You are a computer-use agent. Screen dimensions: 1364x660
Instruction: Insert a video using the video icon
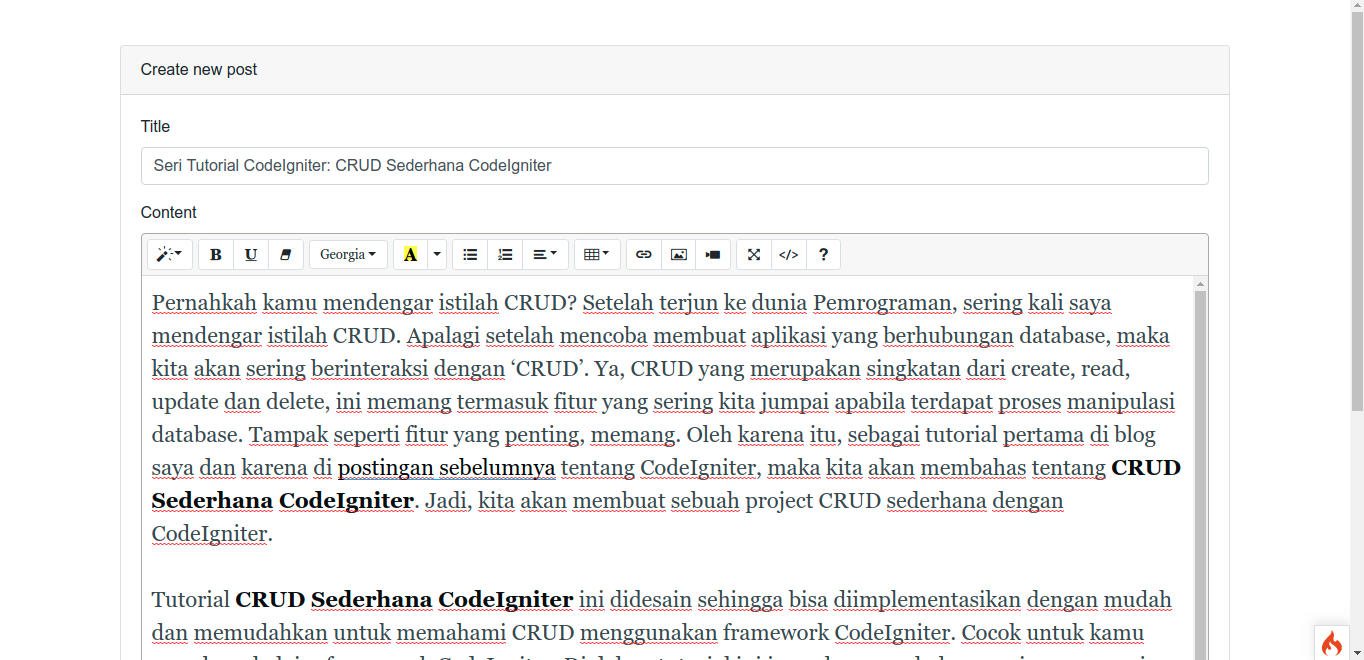[713, 254]
